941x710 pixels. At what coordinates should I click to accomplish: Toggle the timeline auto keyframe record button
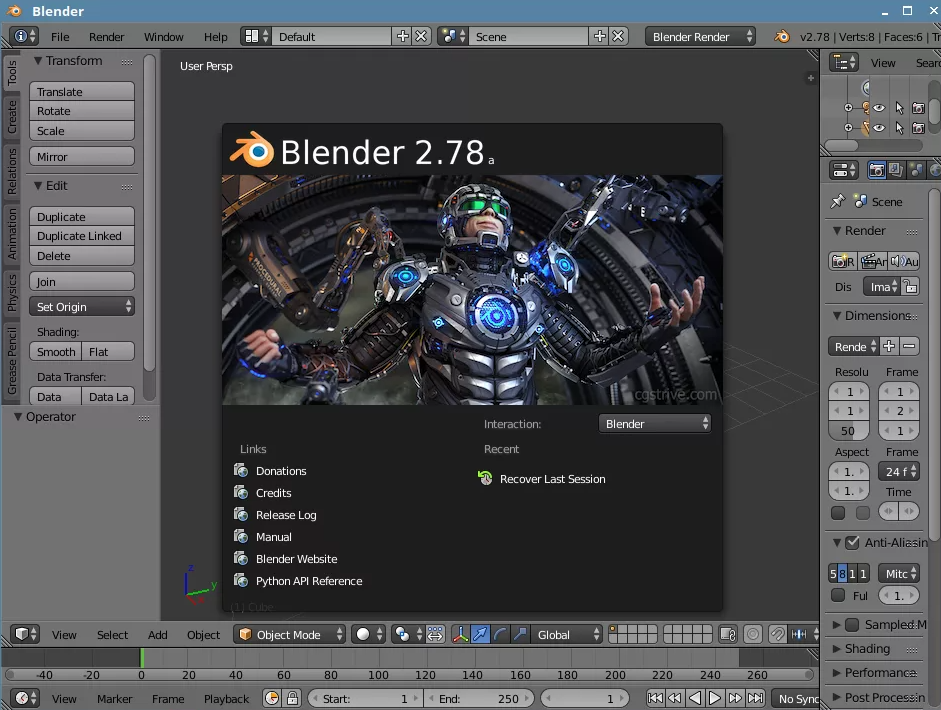click(x=272, y=698)
